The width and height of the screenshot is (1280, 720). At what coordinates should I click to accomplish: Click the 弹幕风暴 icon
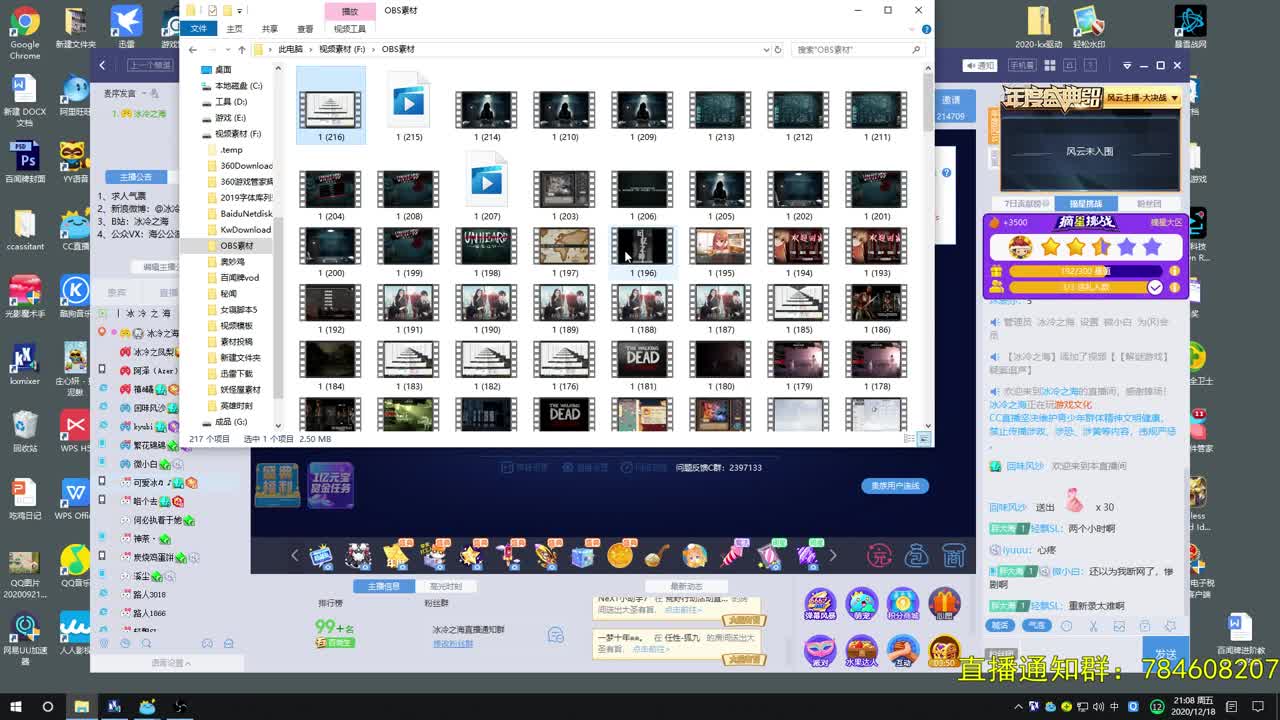click(820, 605)
